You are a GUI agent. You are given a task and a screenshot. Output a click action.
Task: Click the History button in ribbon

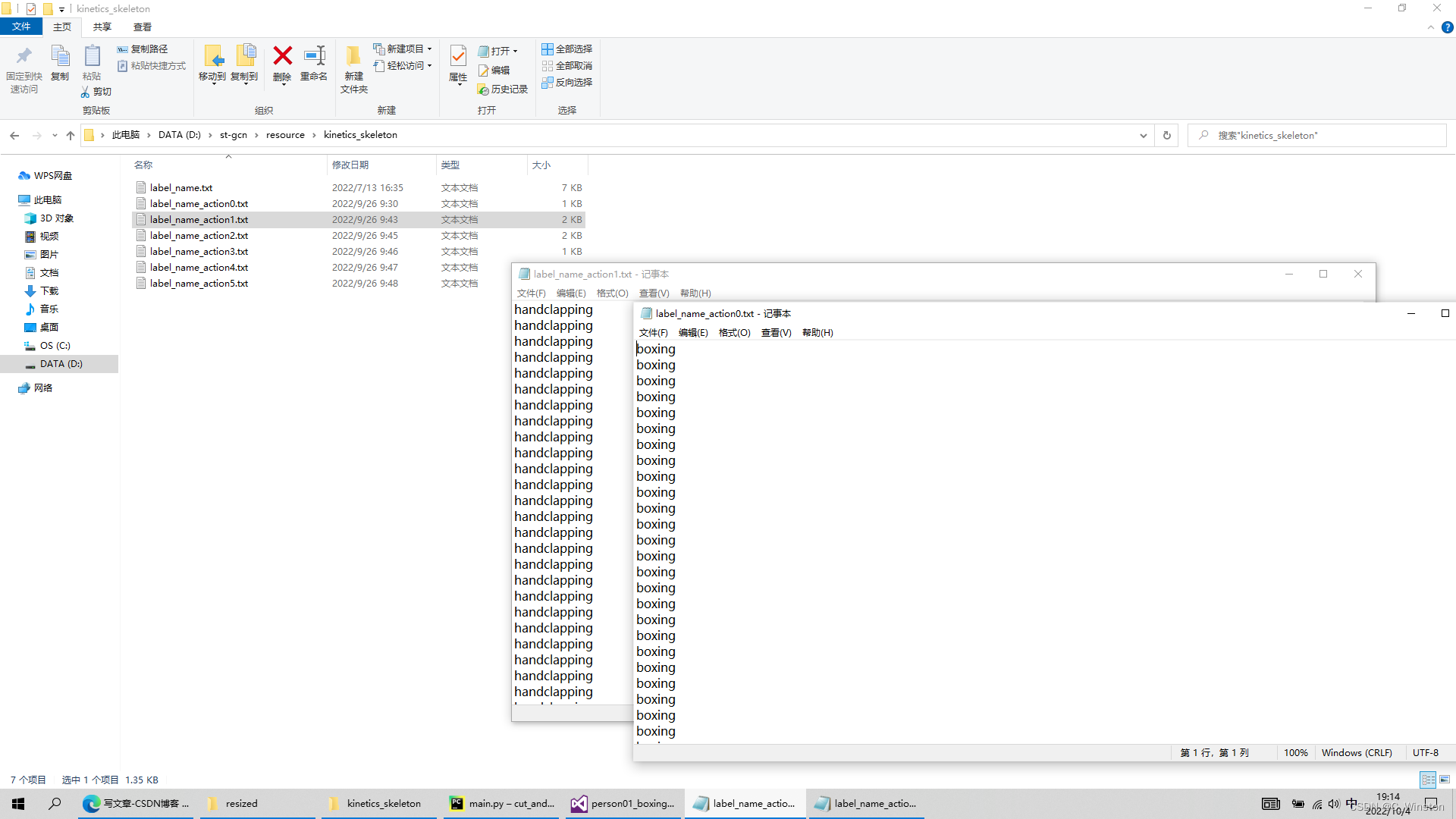point(502,89)
